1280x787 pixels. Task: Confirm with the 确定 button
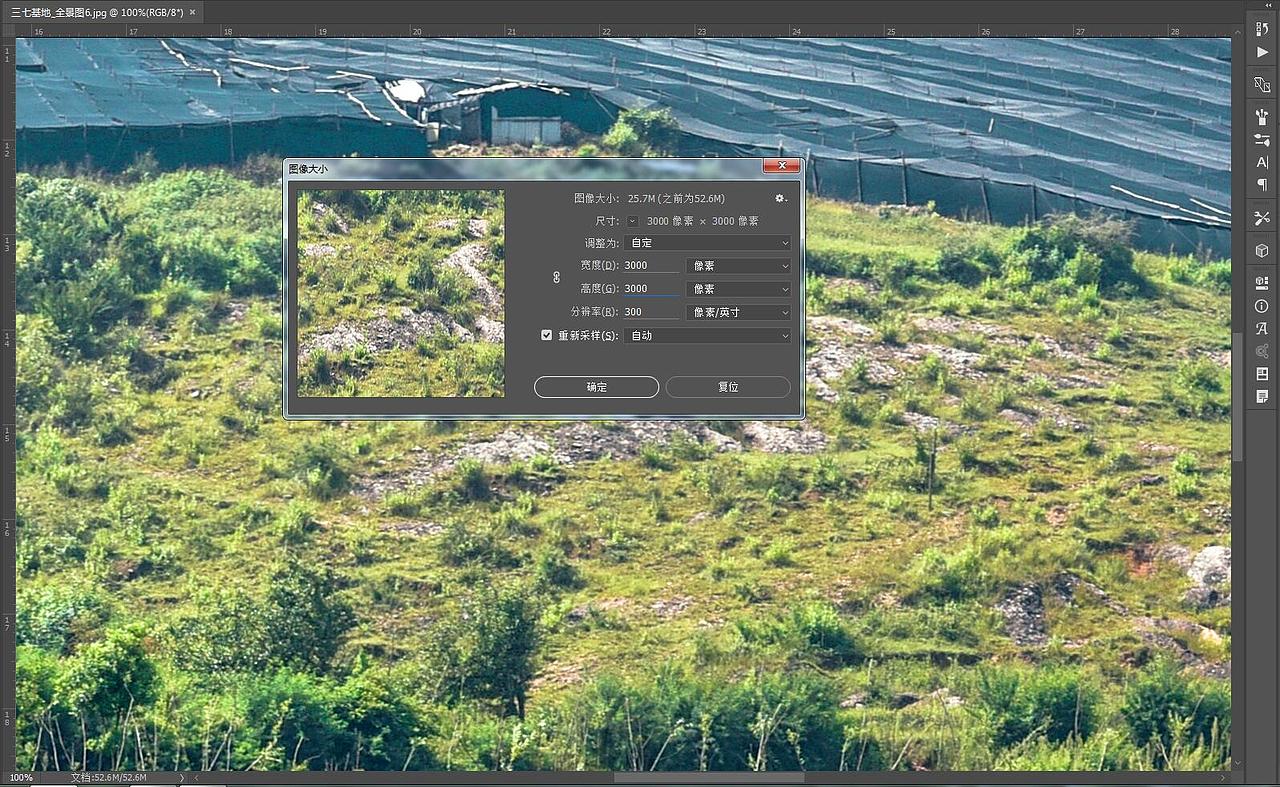[x=596, y=387]
